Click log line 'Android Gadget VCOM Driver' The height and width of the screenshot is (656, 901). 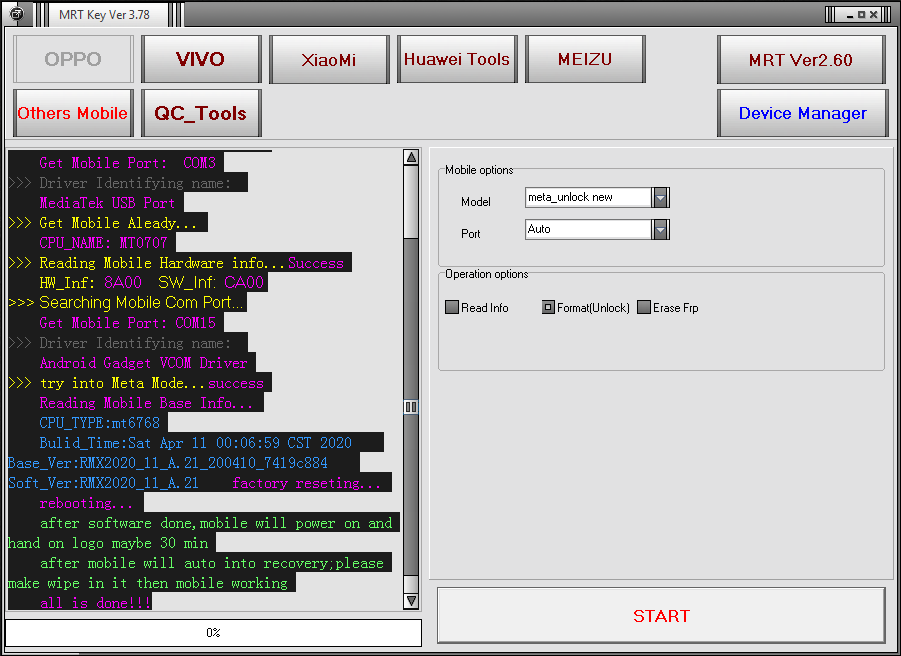pos(144,363)
